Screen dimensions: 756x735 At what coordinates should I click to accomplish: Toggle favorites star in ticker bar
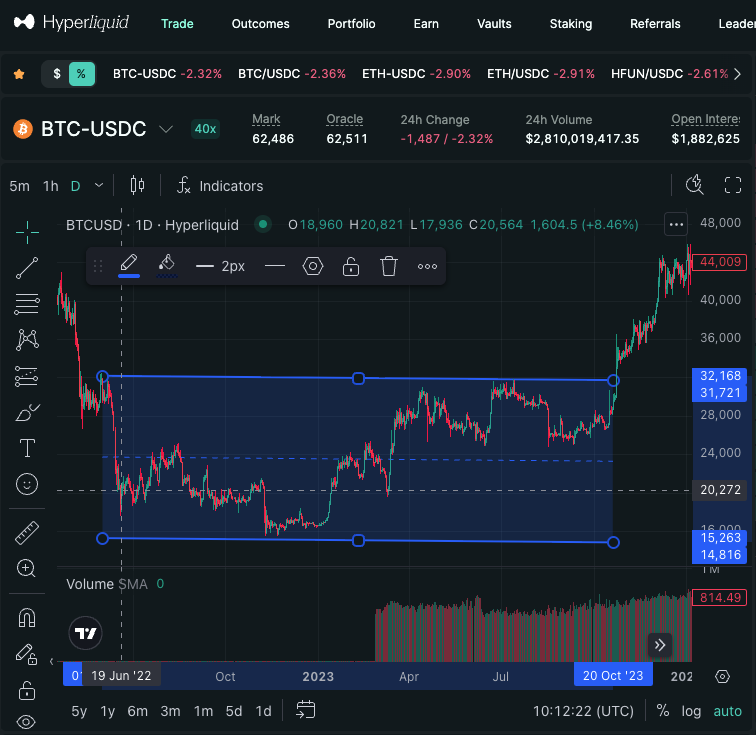point(19,74)
